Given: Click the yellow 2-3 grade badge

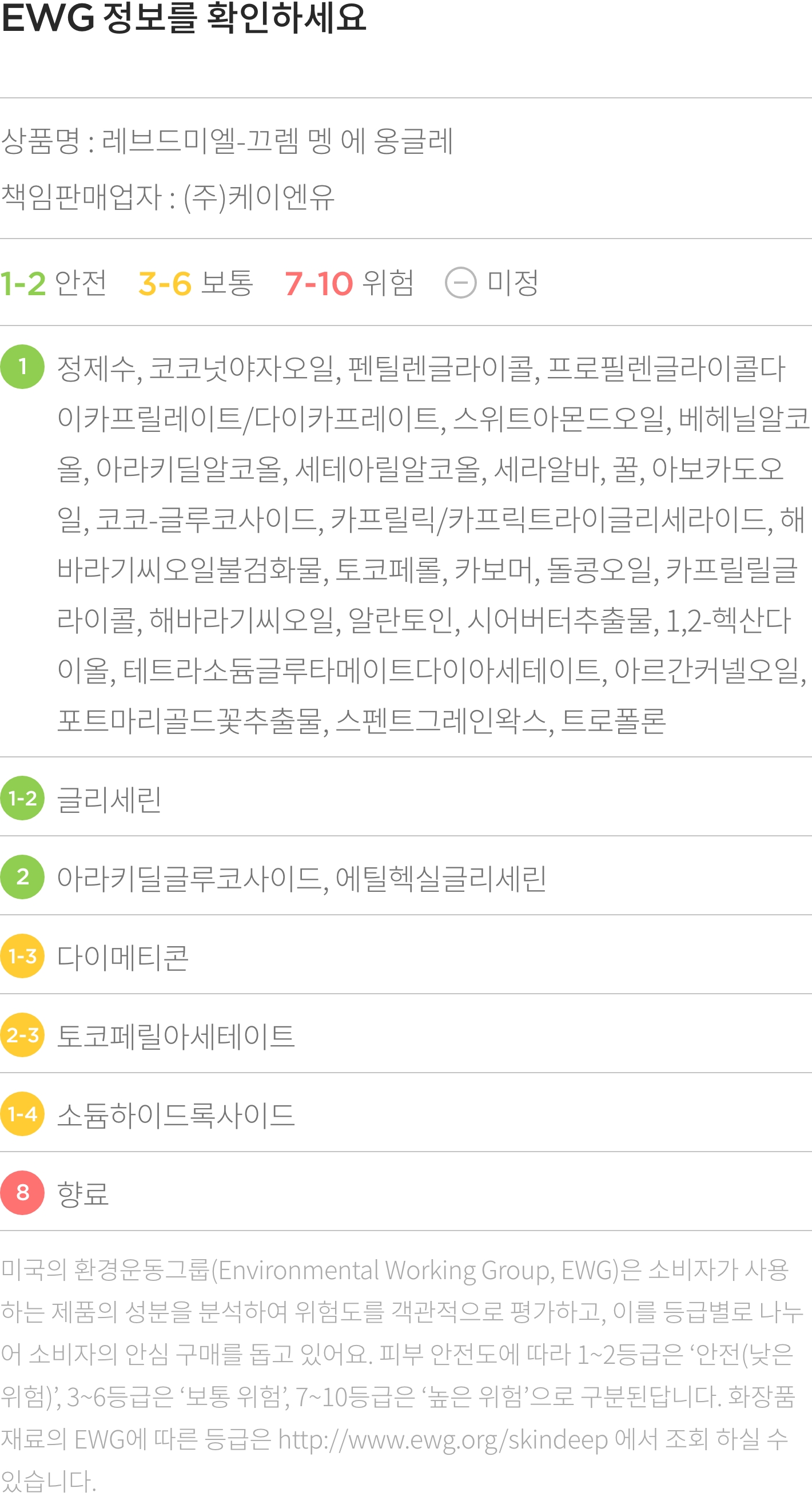Looking at the screenshot, I should [x=22, y=1035].
